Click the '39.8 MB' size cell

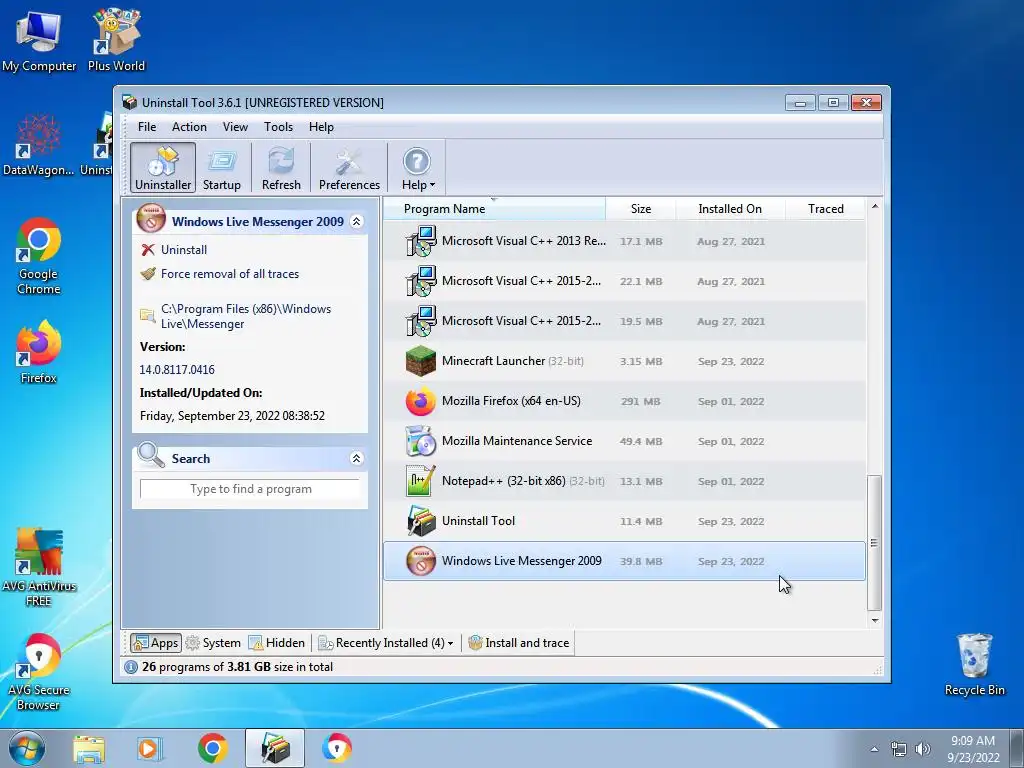point(641,562)
